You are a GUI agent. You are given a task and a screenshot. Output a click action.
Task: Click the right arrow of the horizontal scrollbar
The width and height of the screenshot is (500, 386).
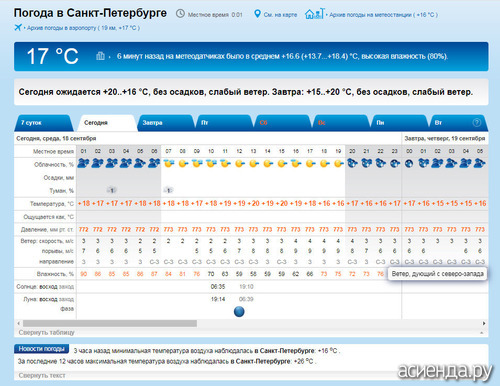tap(484, 323)
